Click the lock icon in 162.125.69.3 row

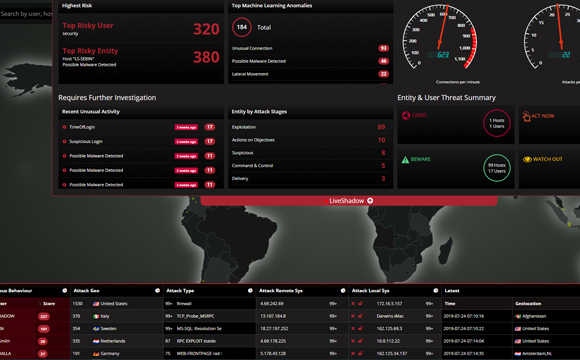[360, 329]
